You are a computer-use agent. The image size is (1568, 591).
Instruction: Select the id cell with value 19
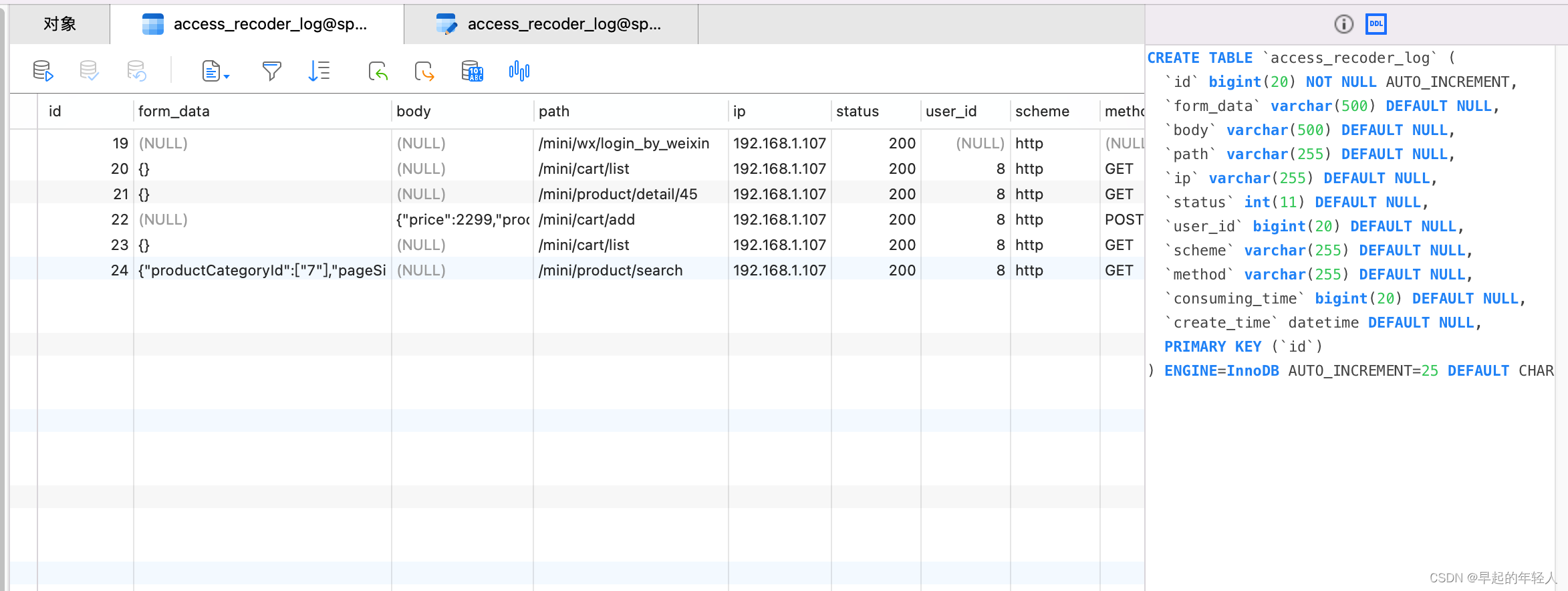pyautogui.click(x=86, y=143)
